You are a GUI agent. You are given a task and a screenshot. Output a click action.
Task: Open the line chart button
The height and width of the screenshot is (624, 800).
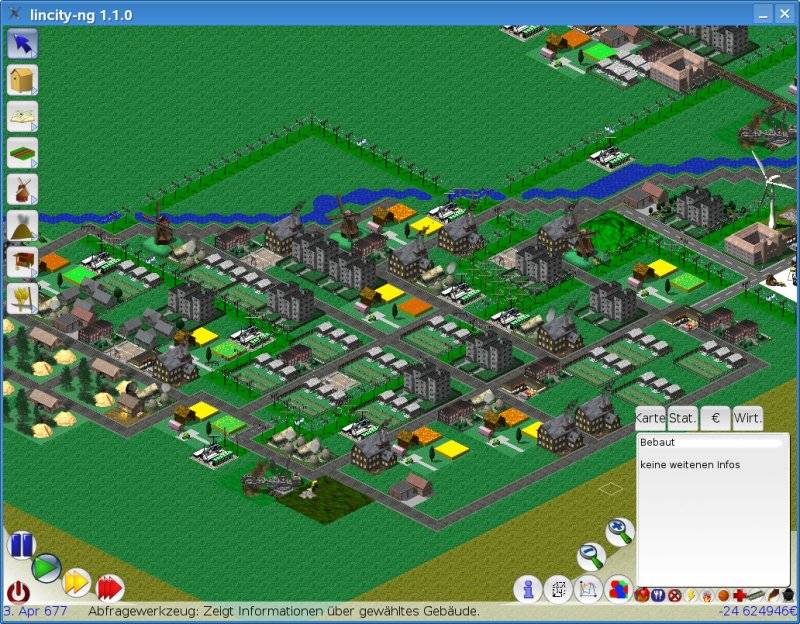pyautogui.click(x=588, y=589)
